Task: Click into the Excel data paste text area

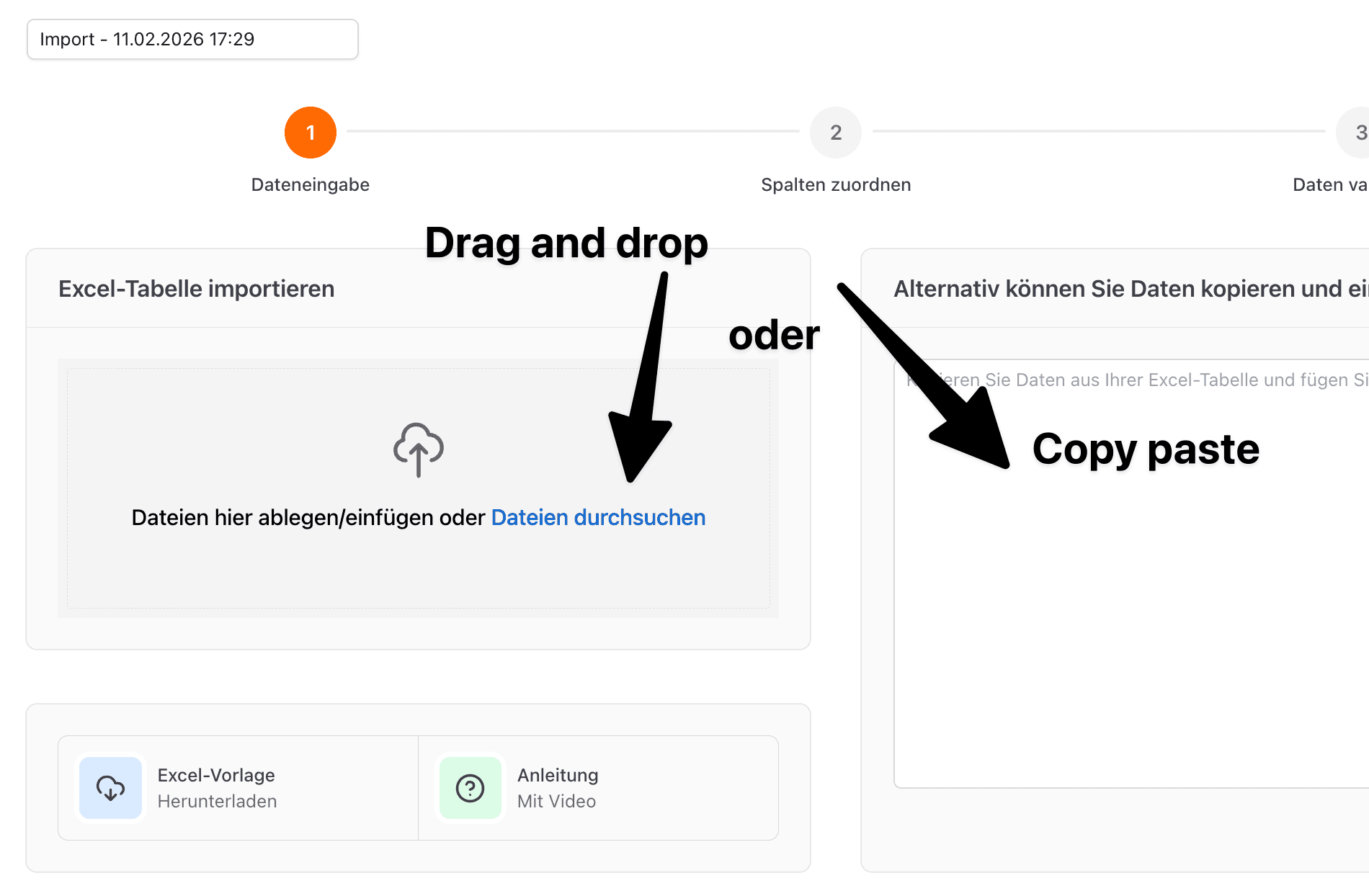Action: tap(1131, 612)
